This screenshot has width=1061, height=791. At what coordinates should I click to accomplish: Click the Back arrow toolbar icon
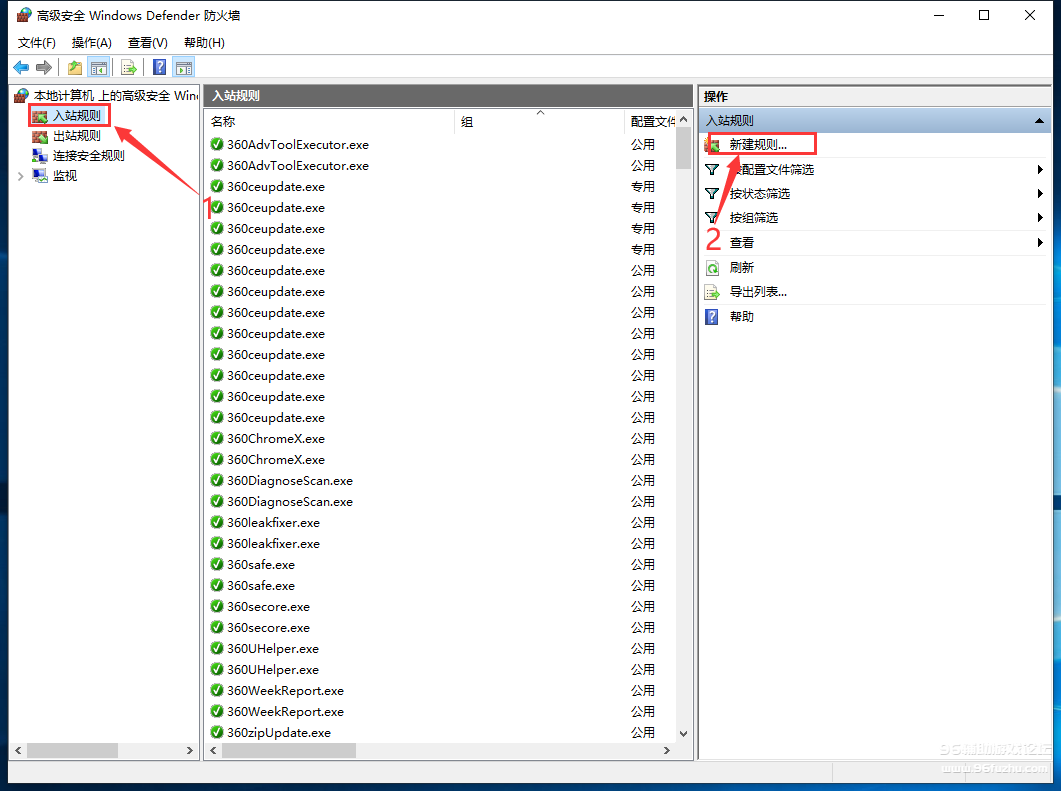pyautogui.click(x=21, y=68)
